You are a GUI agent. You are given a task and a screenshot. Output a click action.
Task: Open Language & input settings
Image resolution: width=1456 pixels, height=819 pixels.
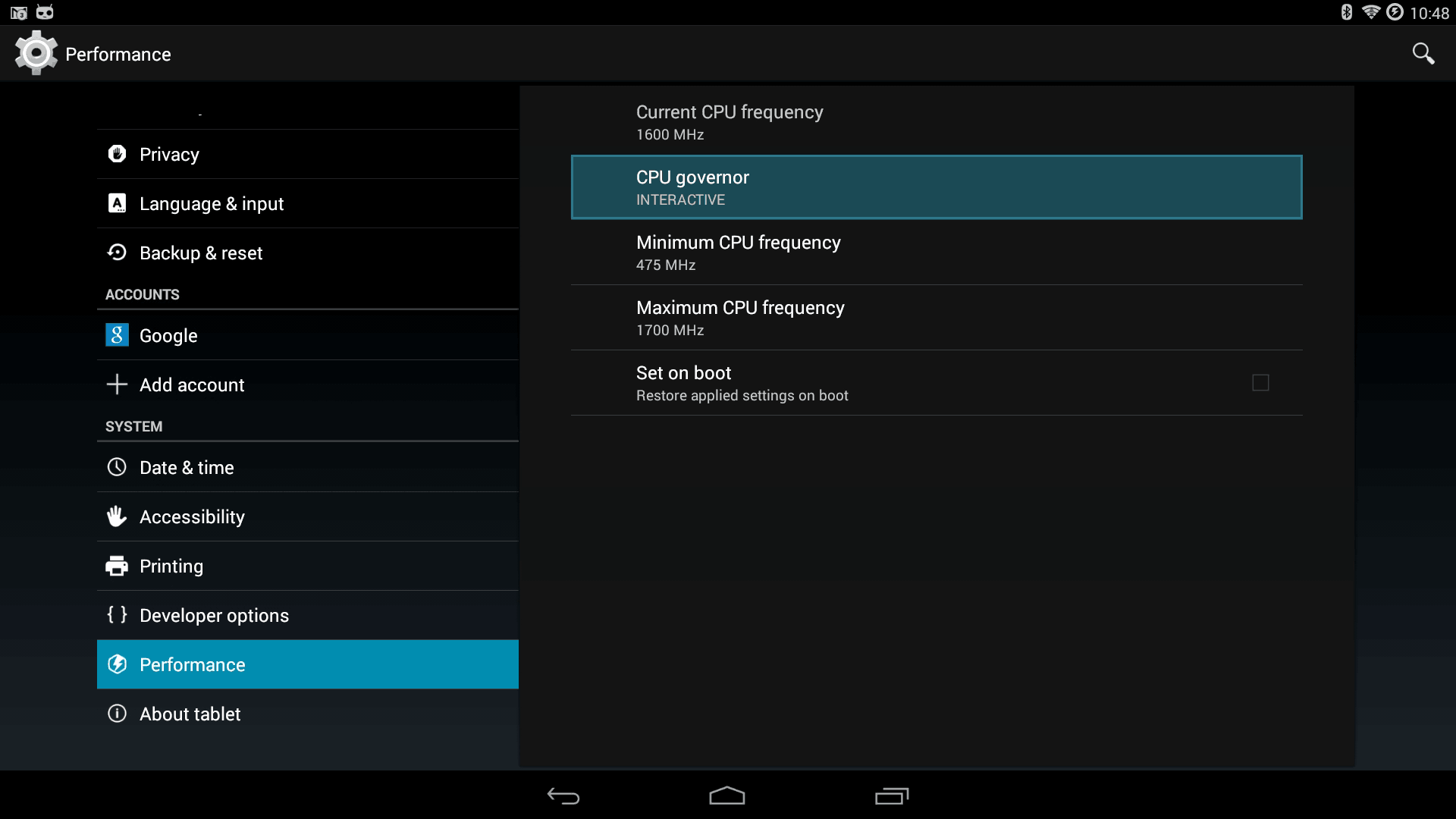(211, 203)
